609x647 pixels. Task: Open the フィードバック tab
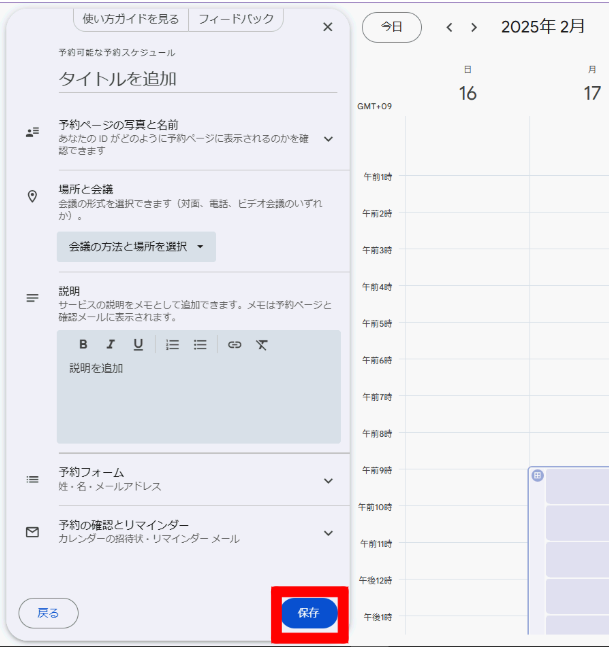click(x=236, y=19)
